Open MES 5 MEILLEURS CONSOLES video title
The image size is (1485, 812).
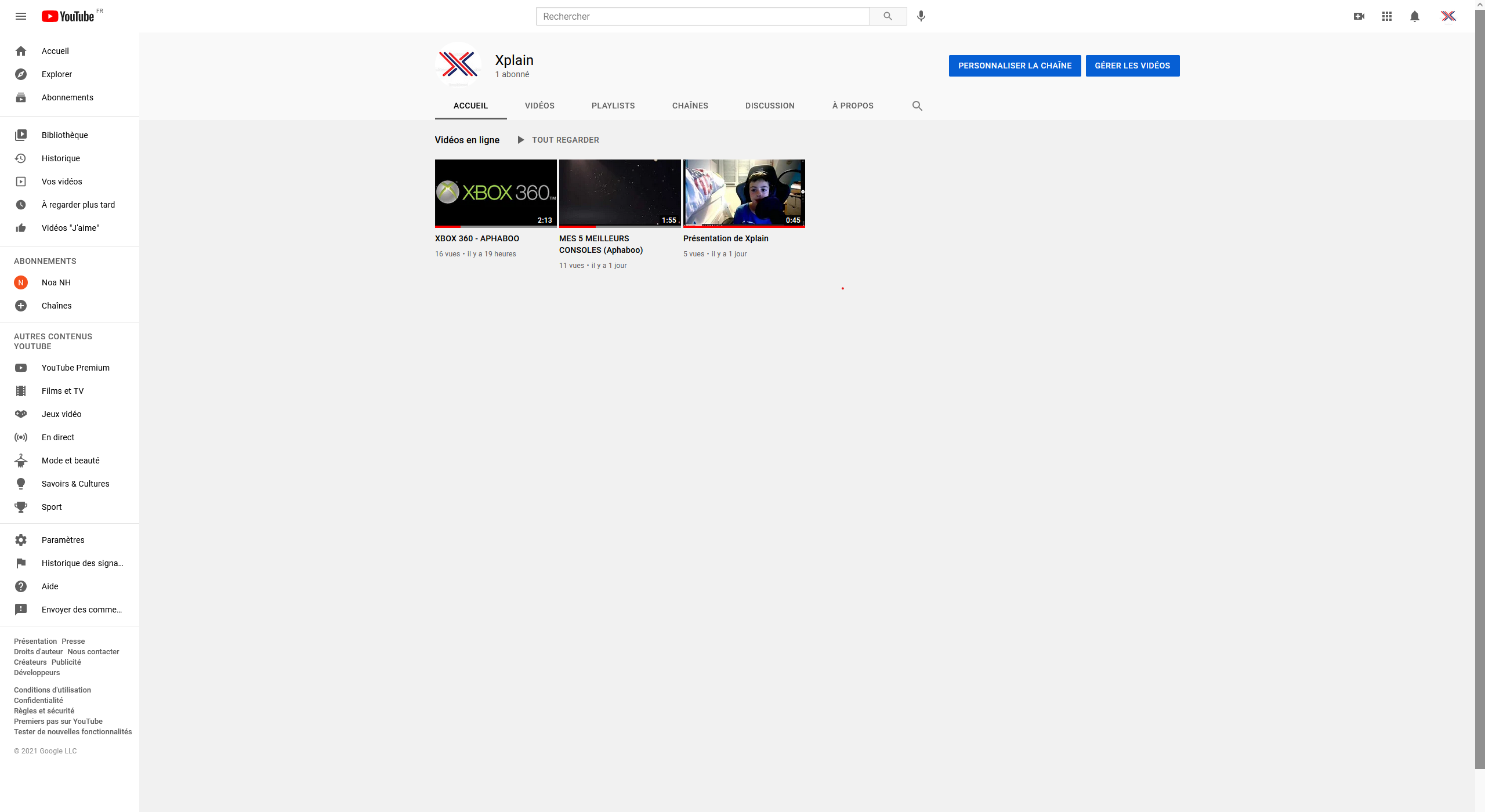coord(601,244)
